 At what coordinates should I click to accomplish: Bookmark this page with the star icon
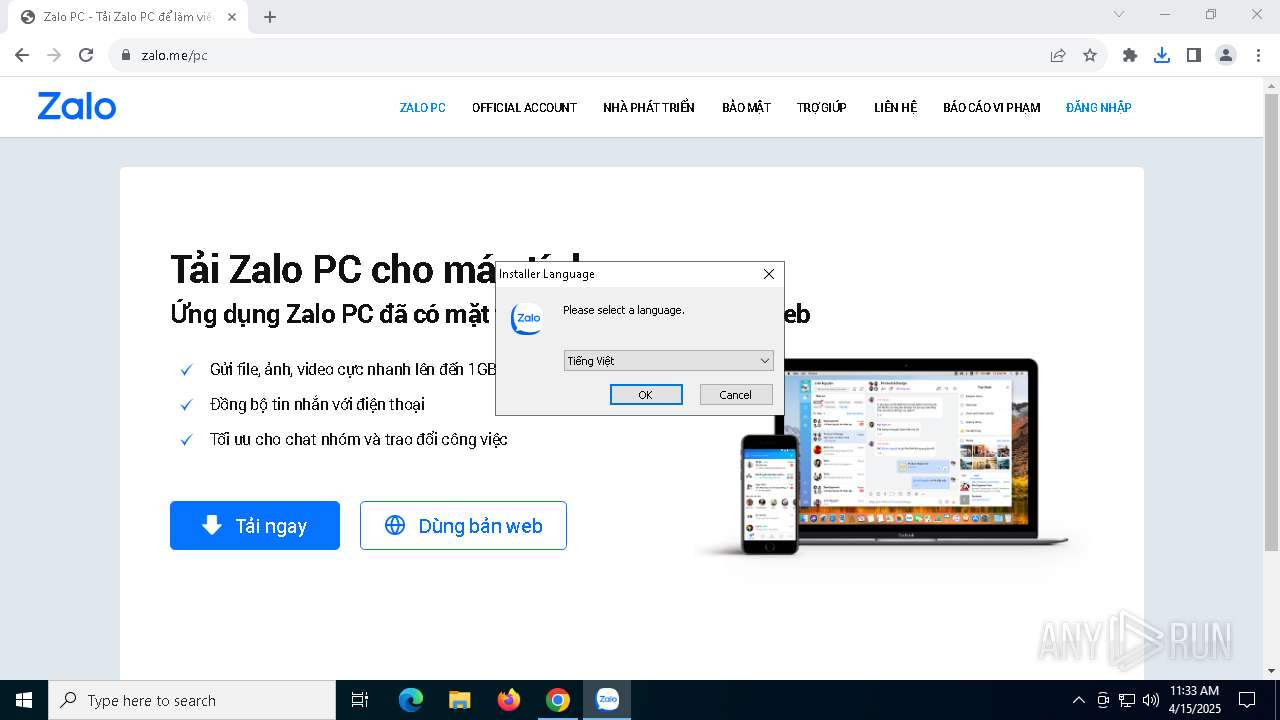(x=1090, y=55)
